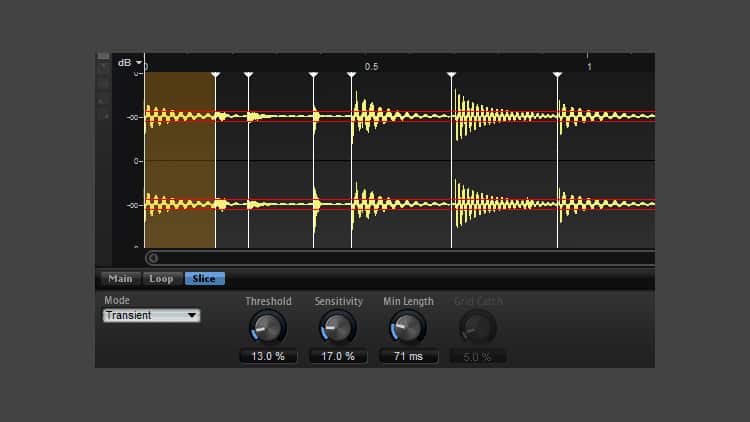Click the Threshold knob
Viewport: 750px width, 422px height.
tap(268, 328)
